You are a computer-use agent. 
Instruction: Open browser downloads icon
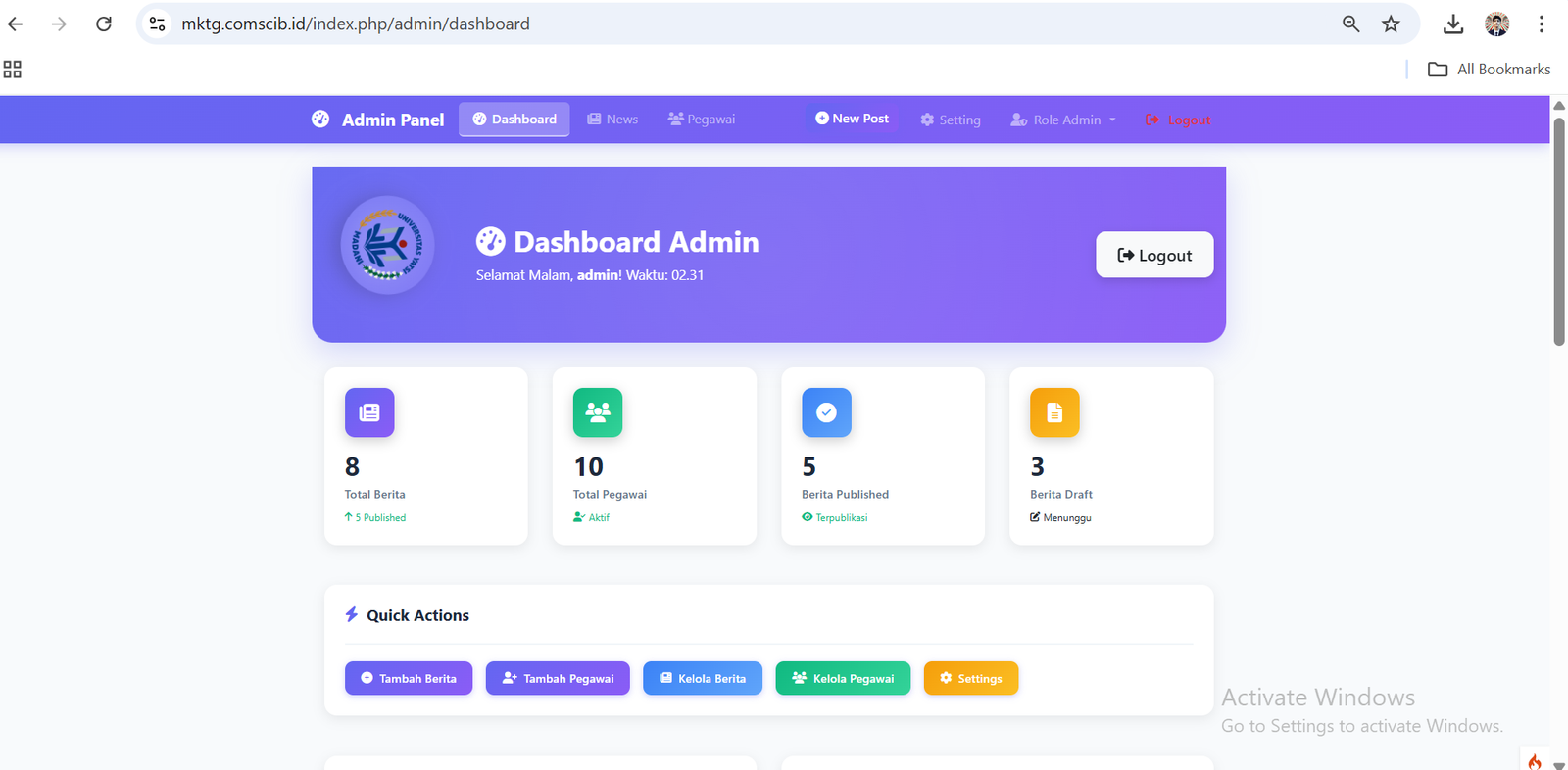(x=1453, y=24)
